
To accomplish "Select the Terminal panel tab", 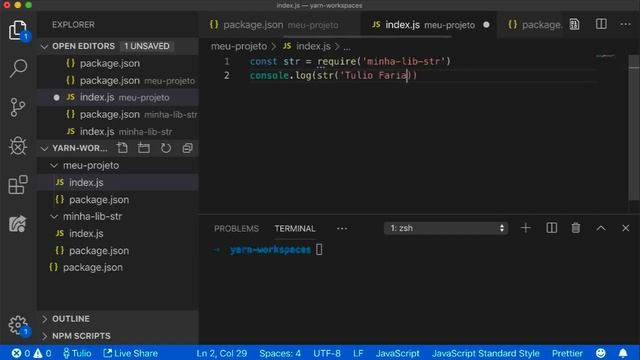I will coord(295,229).
